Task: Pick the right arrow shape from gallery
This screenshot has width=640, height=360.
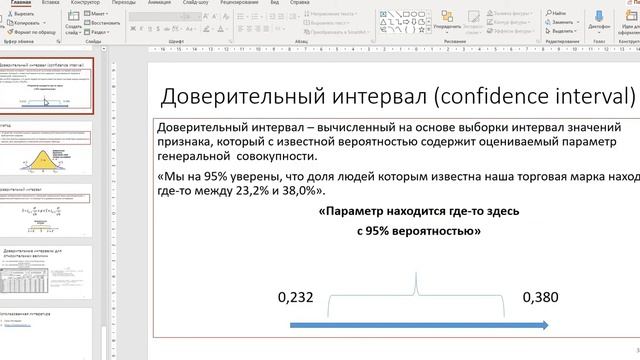Action: click(406, 22)
